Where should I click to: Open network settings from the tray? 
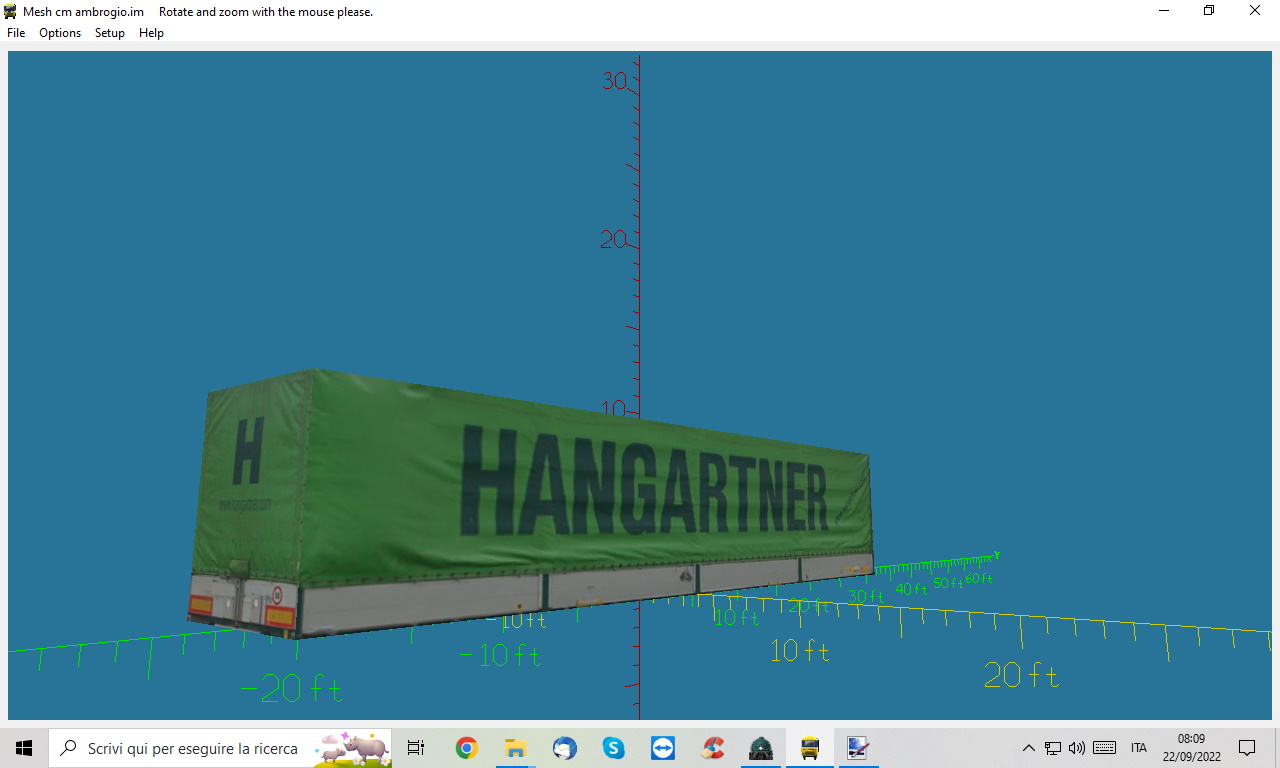pyautogui.click(x=1053, y=748)
